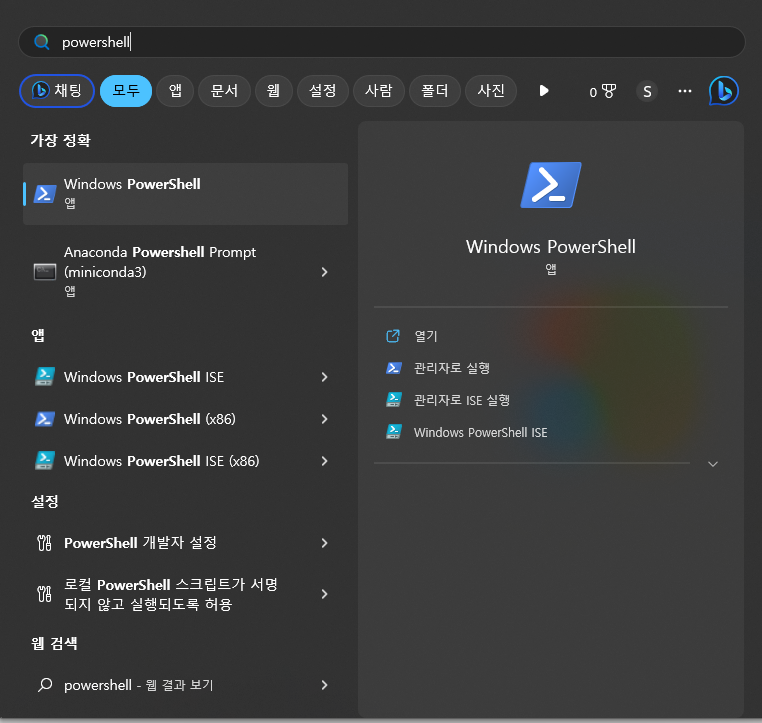
Task: Select the 모두 filter tab
Action: coord(126,91)
